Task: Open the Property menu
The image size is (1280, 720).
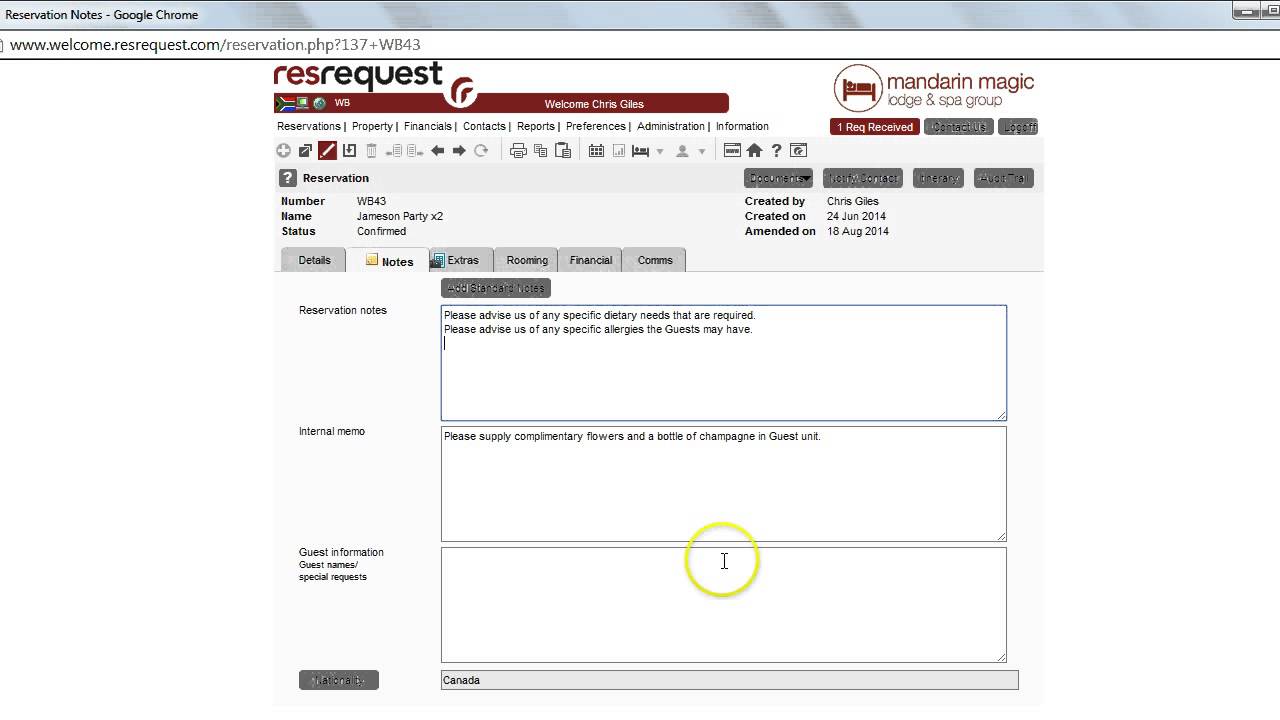Action: pos(372,126)
